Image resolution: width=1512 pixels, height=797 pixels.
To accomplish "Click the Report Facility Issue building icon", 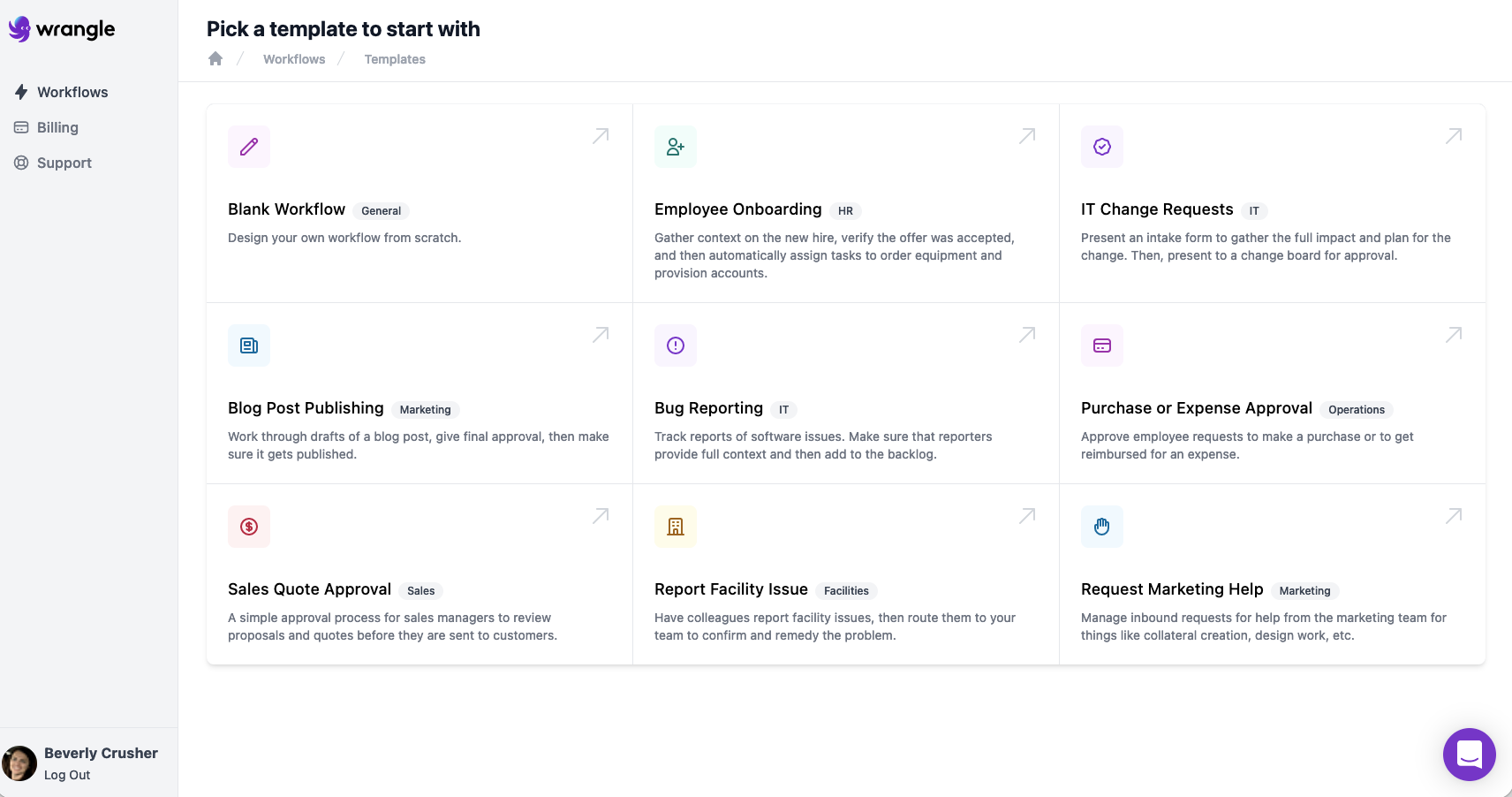I will 676,527.
